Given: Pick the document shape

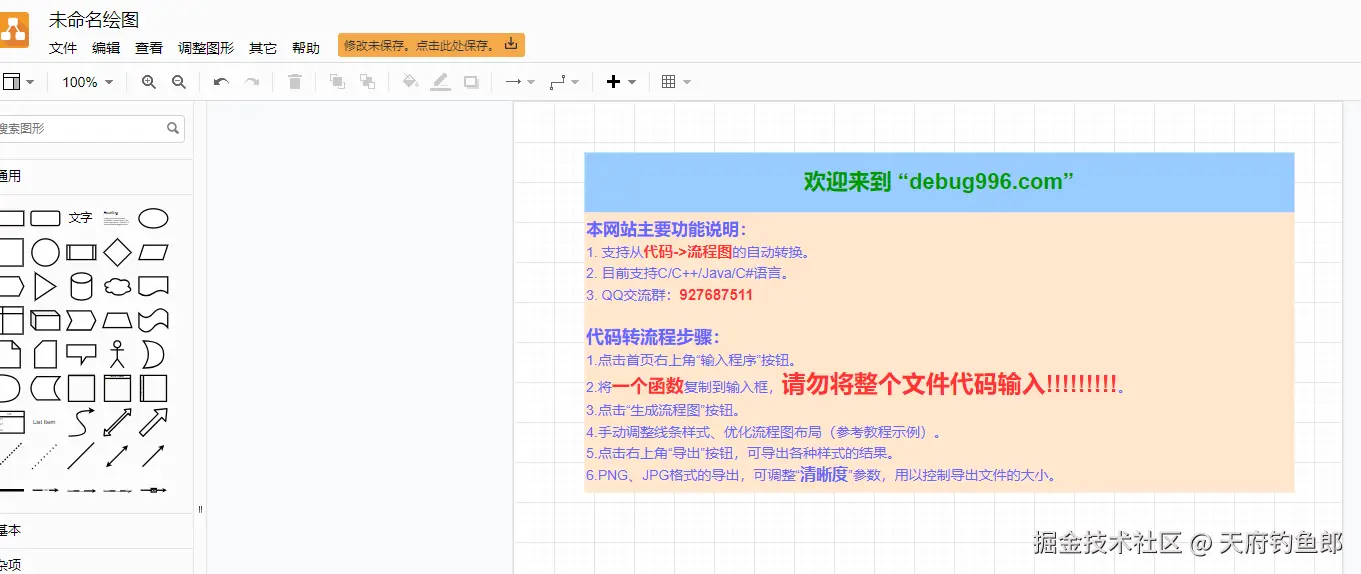Looking at the screenshot, I should pyautogui.click(x=153, y=287).
